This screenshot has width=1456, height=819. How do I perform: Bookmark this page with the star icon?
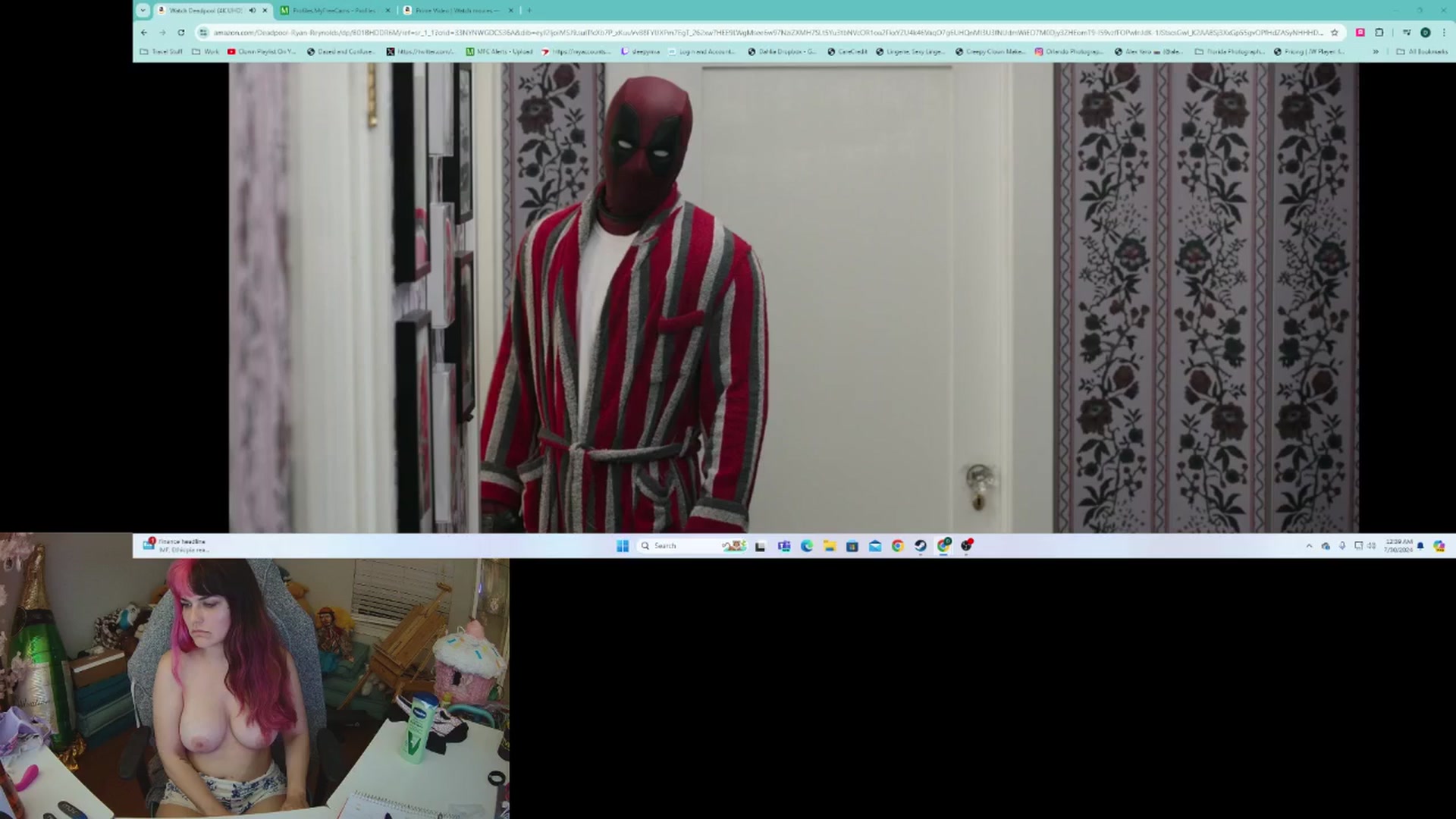1335,33
